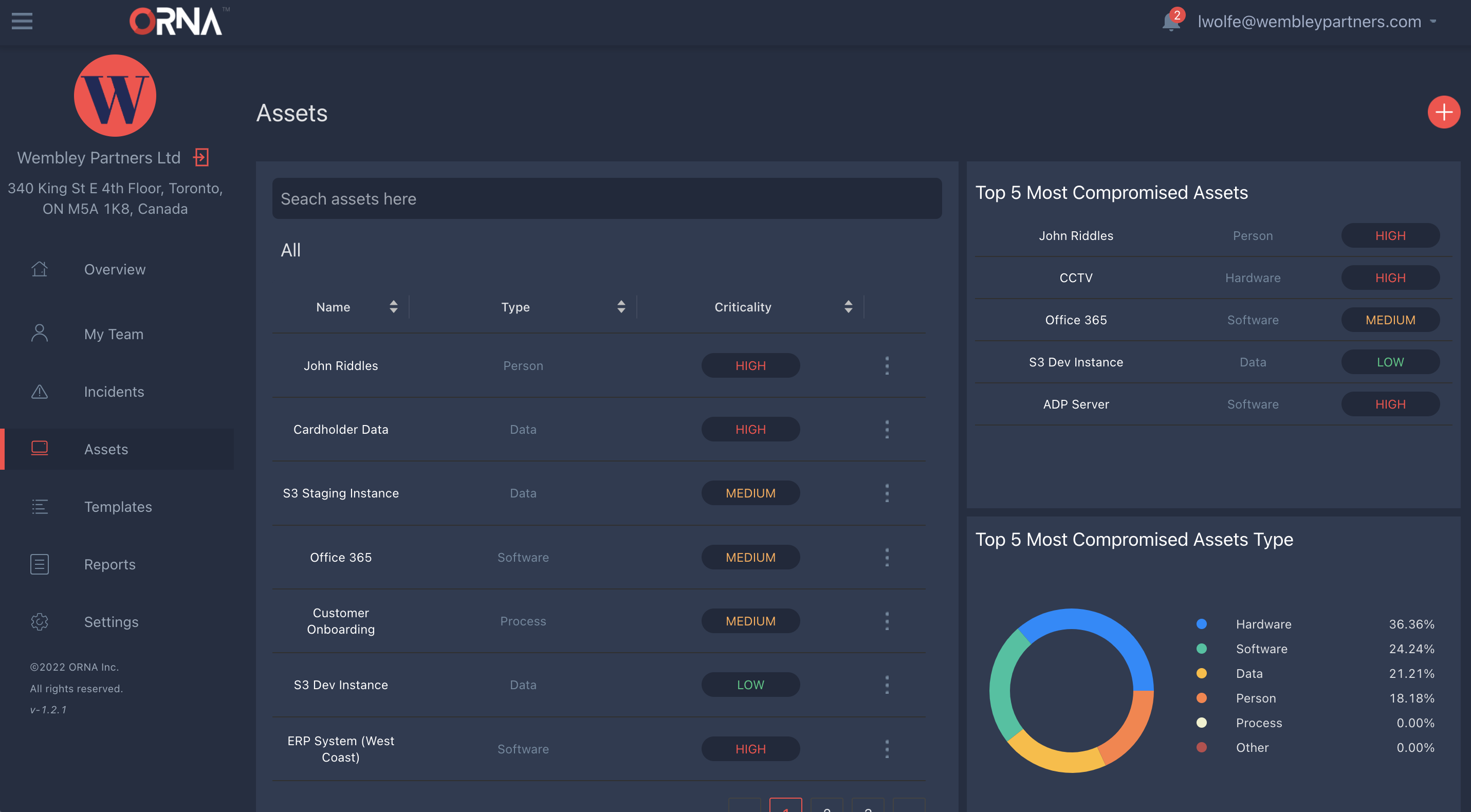Click the Settings gear icon
The image size is (1471, 812).
click(x=40, y=622)
